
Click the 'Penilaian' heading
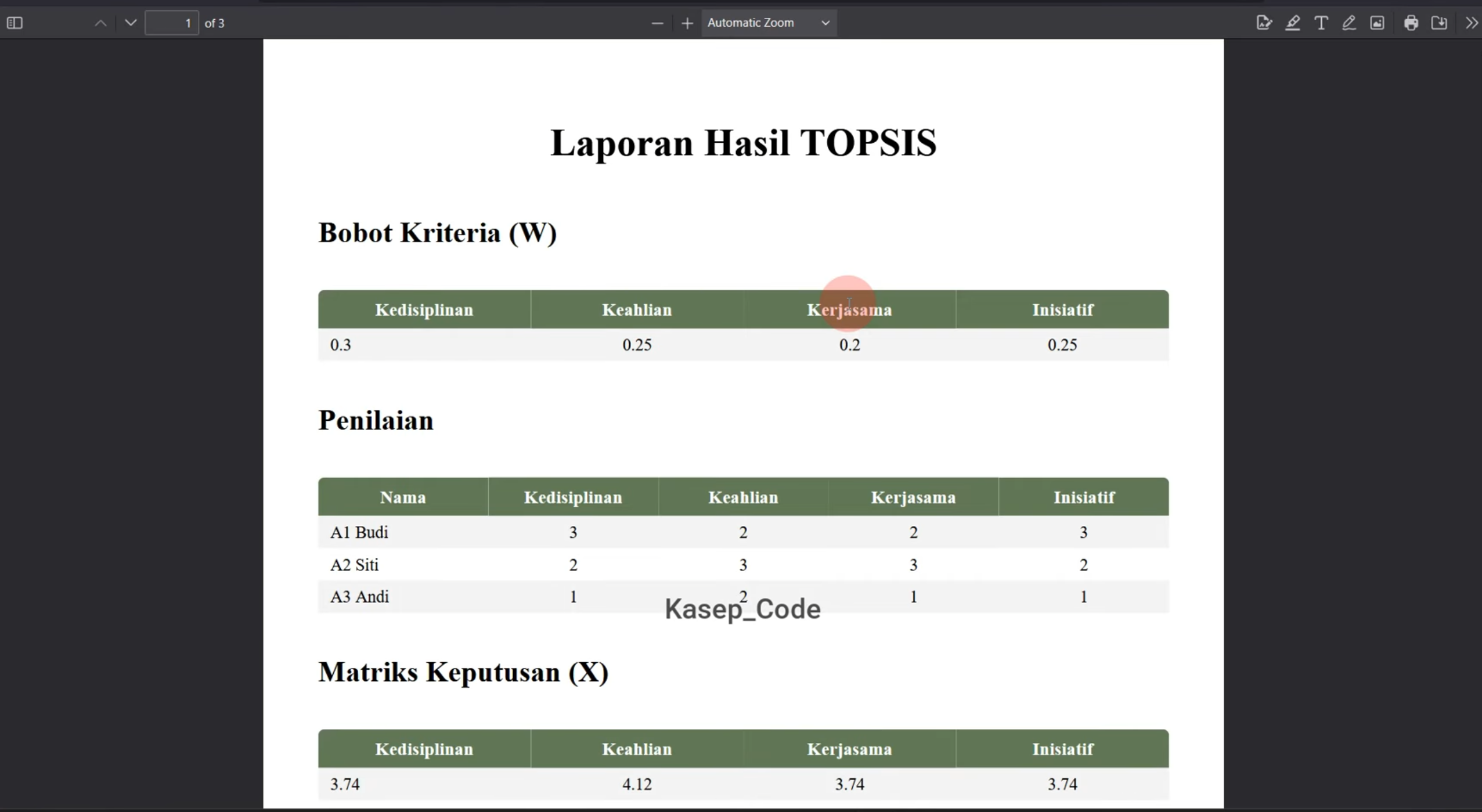coord(376,420)
